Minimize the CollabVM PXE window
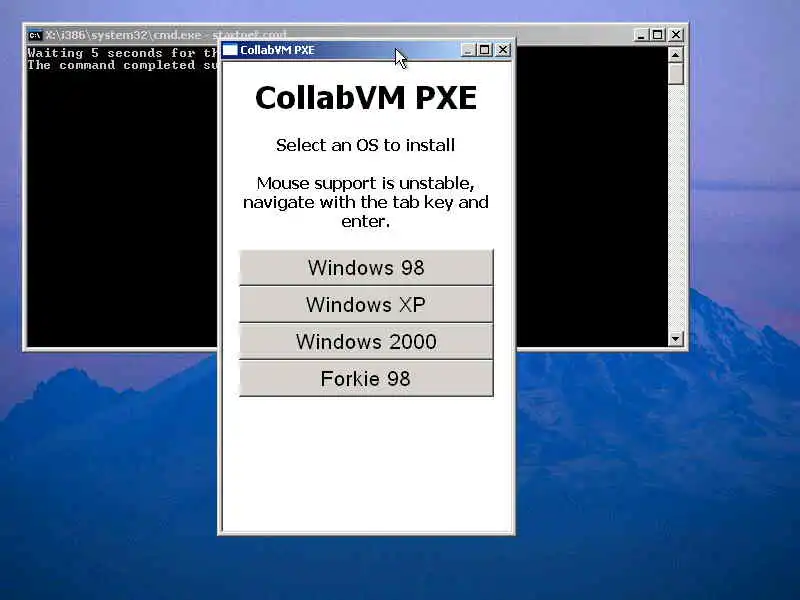 [468, 49]
